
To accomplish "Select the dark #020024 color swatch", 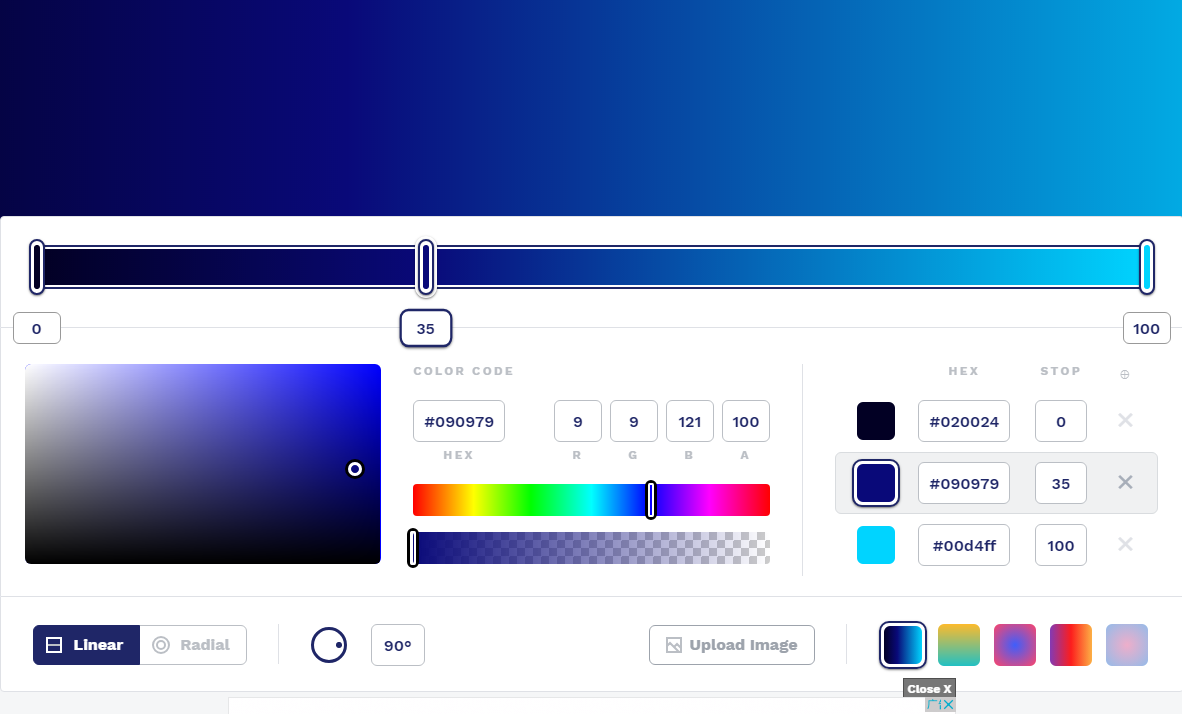I will (x=875, y=421).
